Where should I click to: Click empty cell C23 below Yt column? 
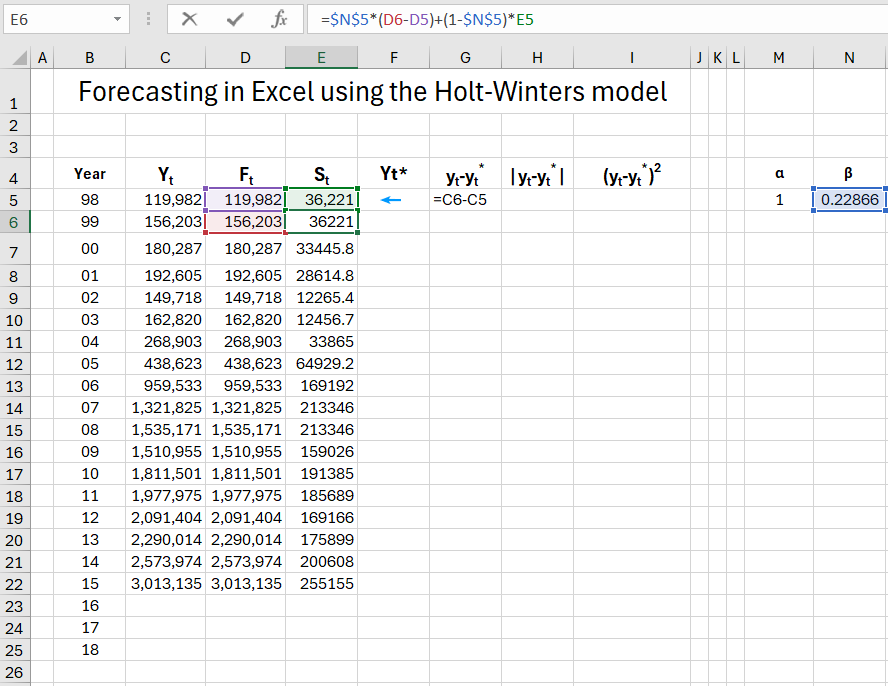pyautogui.click(x=165, y=605)
